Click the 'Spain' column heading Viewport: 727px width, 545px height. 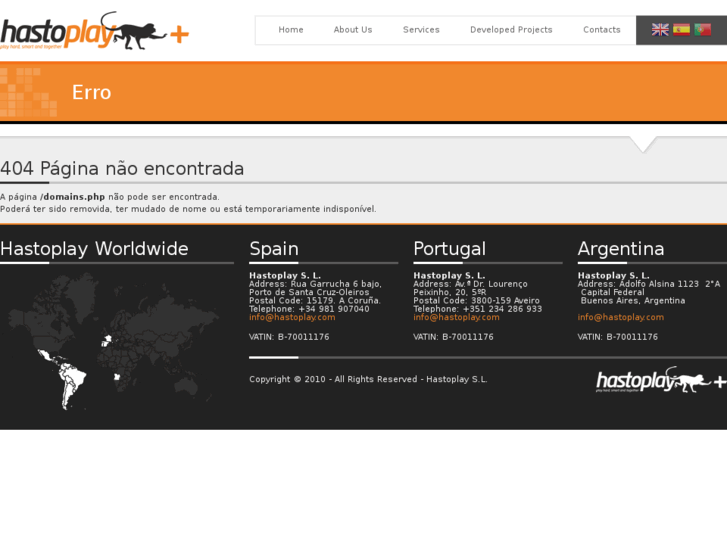pos(274,249)
